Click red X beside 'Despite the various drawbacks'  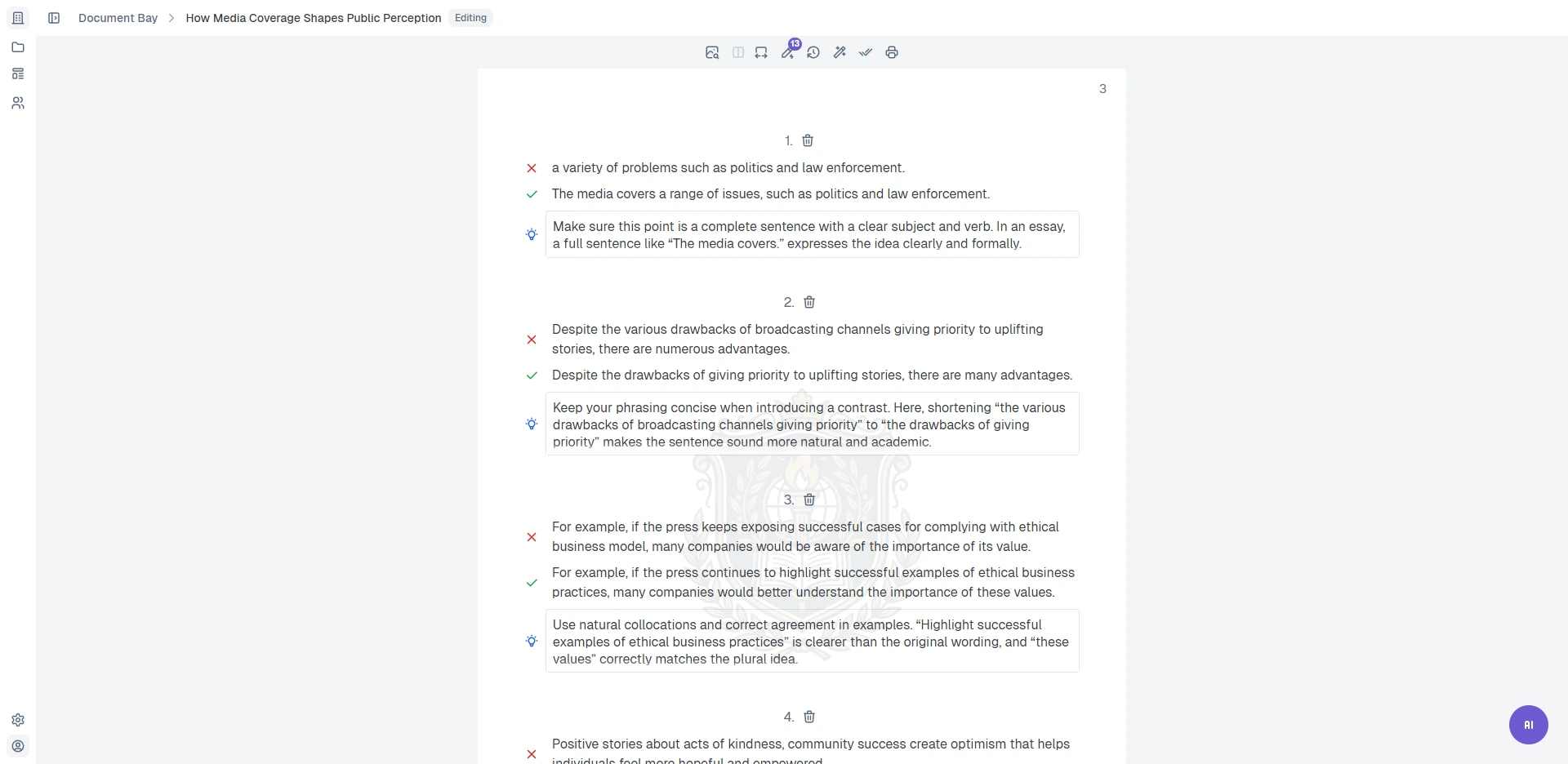(x=532, y=340)
